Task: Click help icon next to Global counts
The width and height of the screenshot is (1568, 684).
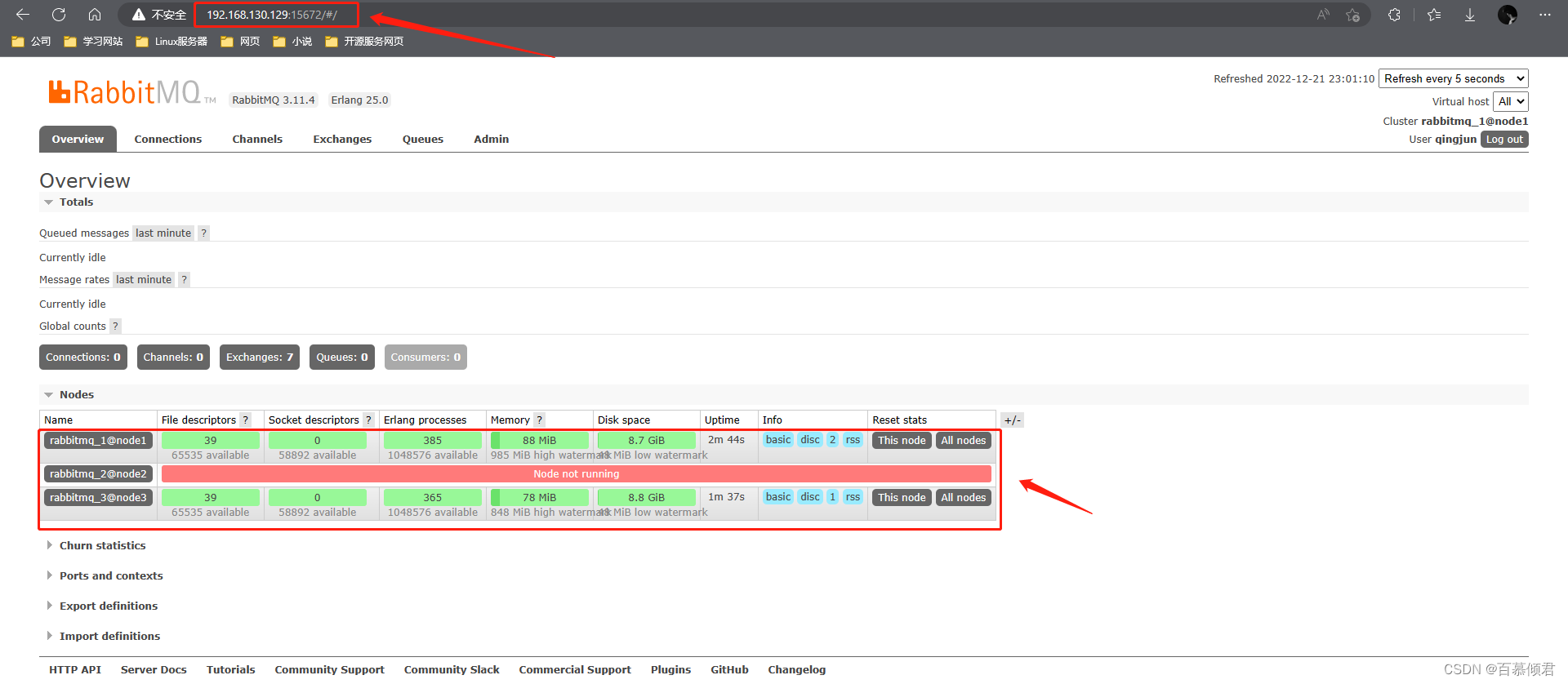Action: [116, 326]
